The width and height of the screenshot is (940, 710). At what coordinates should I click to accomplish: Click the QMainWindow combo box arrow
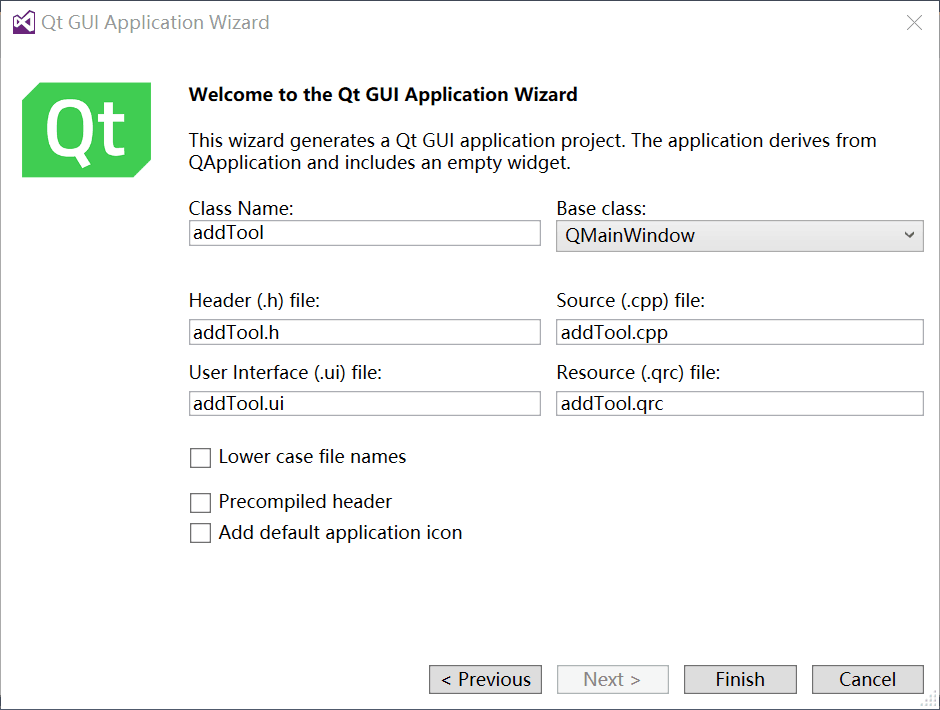tap(908, 236)
